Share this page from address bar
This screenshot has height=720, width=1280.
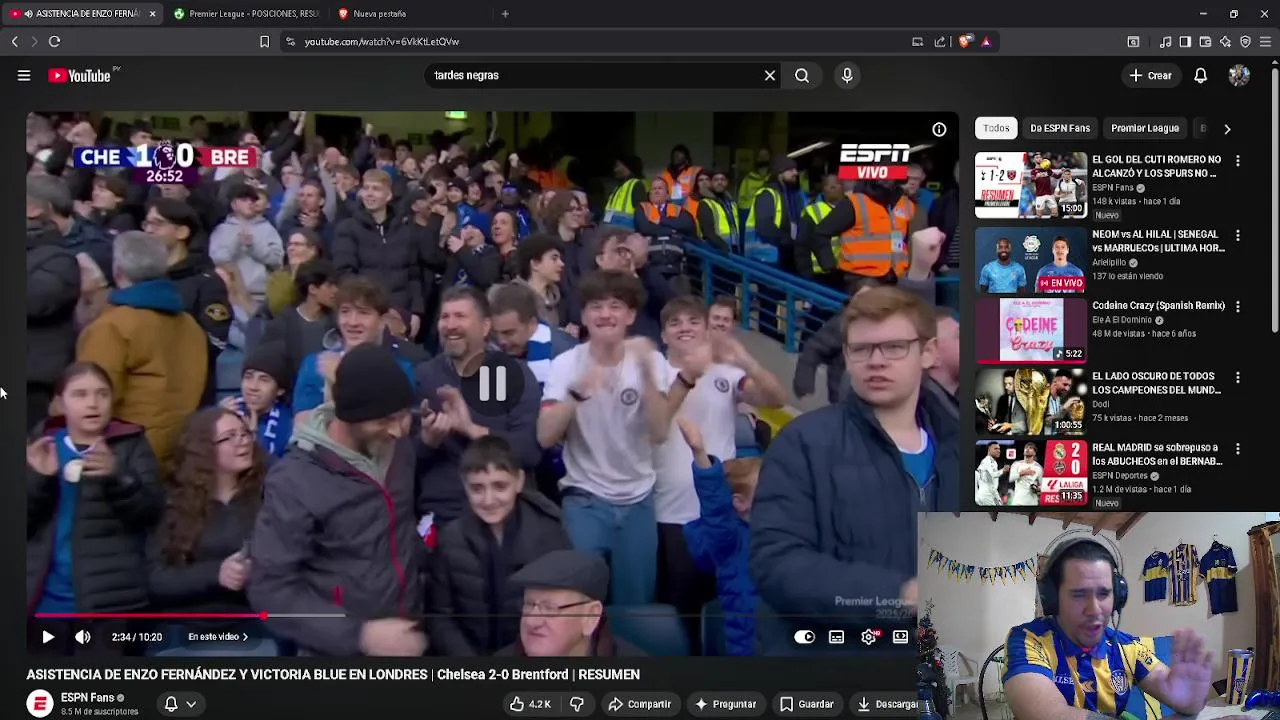(940, 42)
